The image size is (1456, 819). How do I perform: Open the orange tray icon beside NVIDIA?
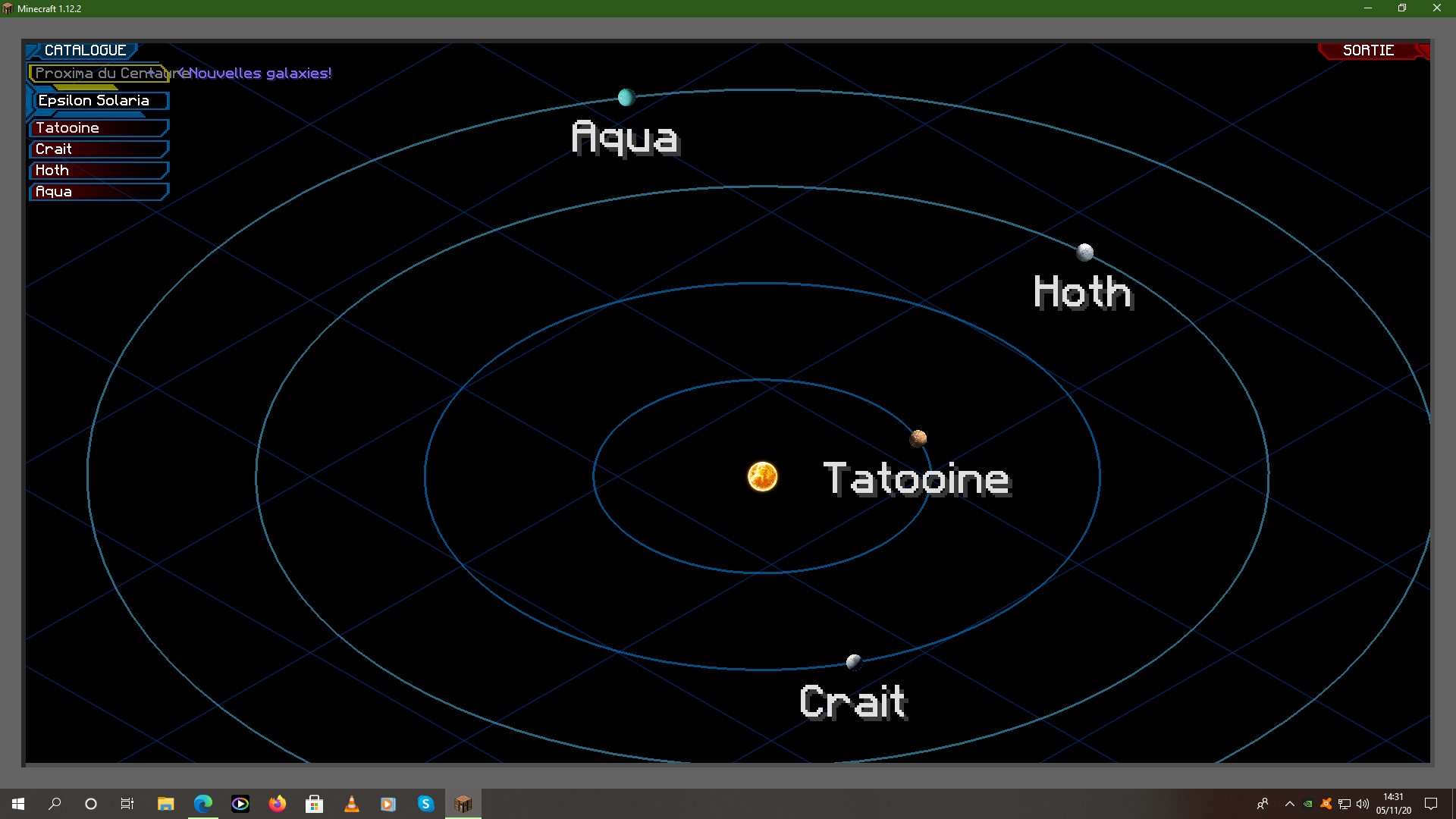pyautogui.click(x=1326, y=804)
